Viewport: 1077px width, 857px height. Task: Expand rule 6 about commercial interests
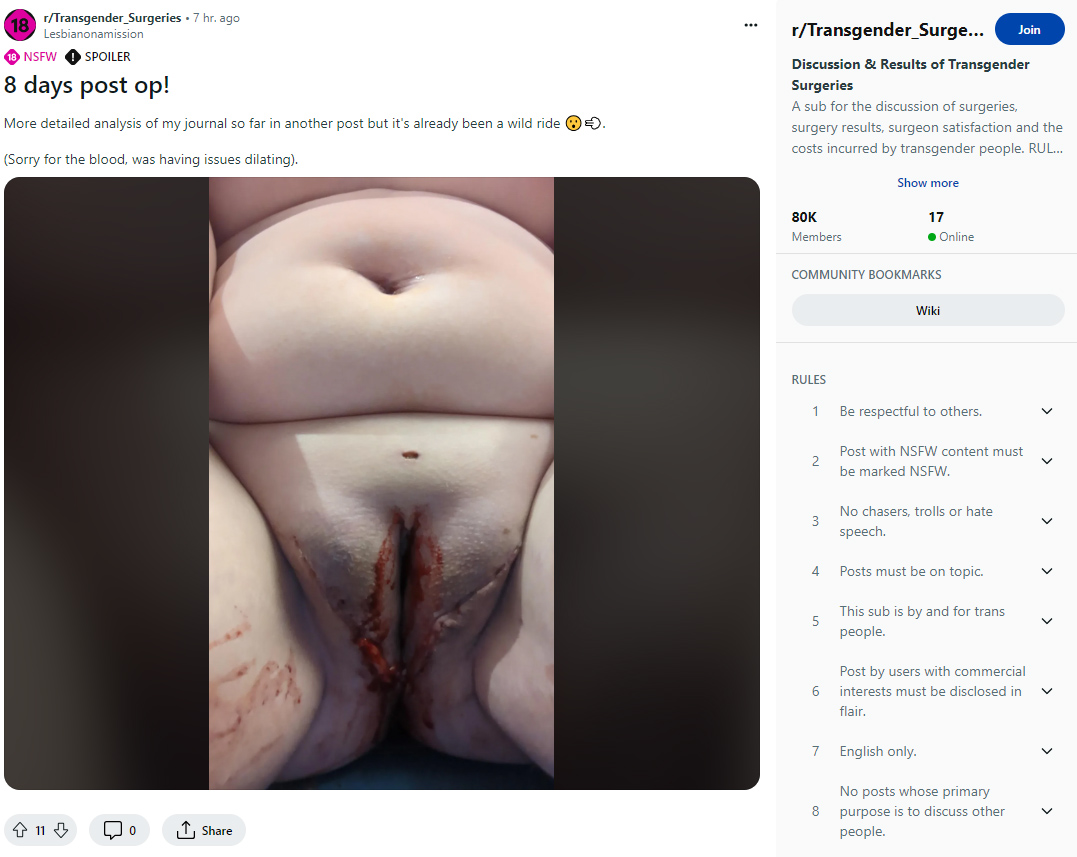pyautogui.click(x=1047, y=691)
